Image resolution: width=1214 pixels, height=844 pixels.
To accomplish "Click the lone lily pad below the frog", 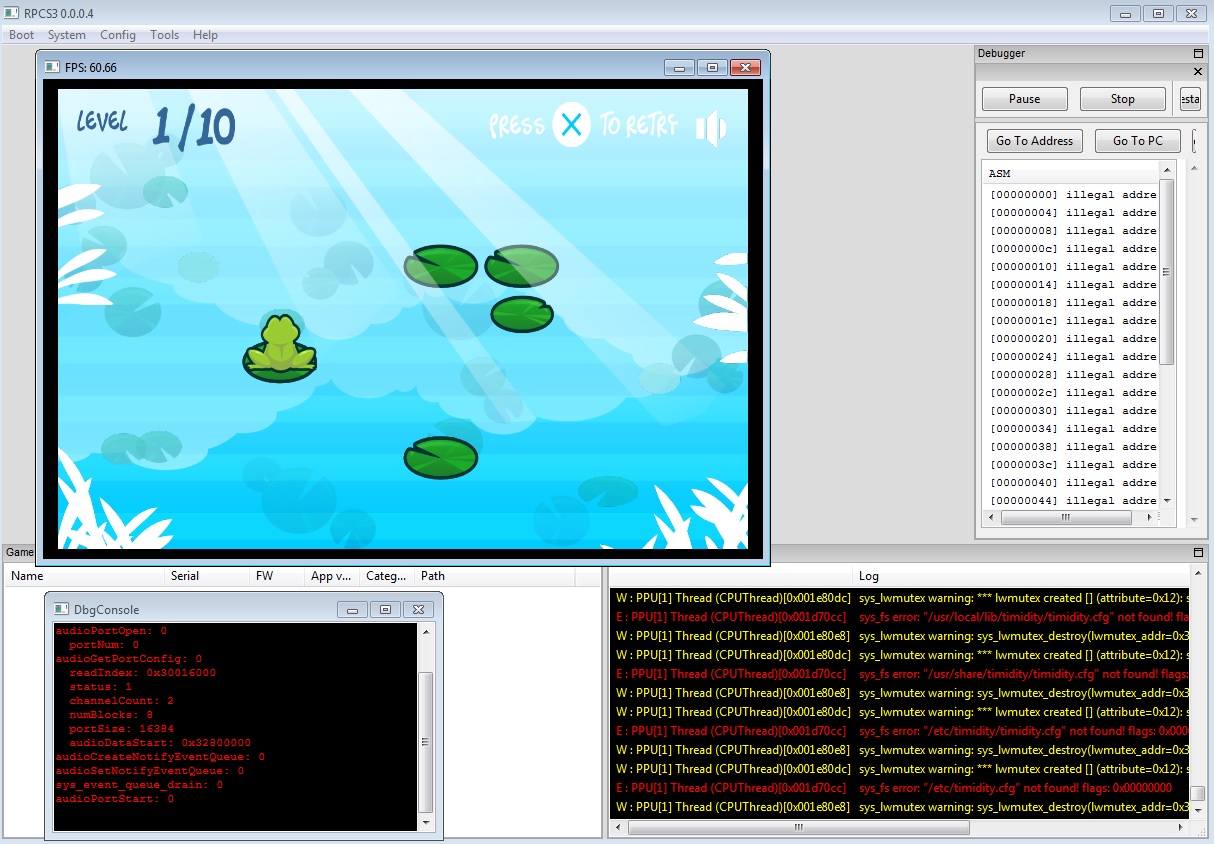I will coord(441,457).
